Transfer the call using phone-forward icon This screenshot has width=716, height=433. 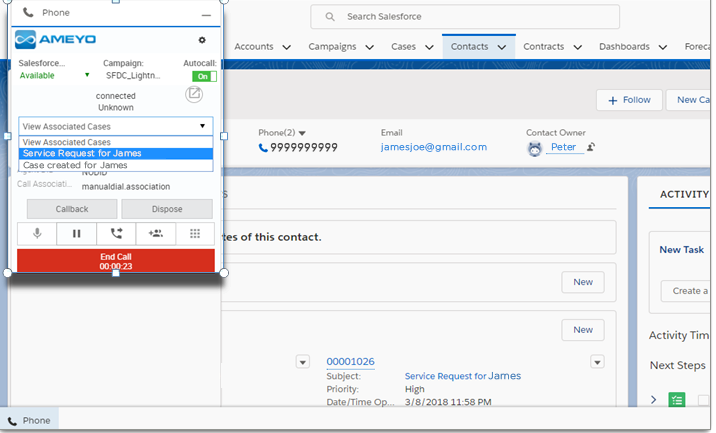(x=116, y=233)
